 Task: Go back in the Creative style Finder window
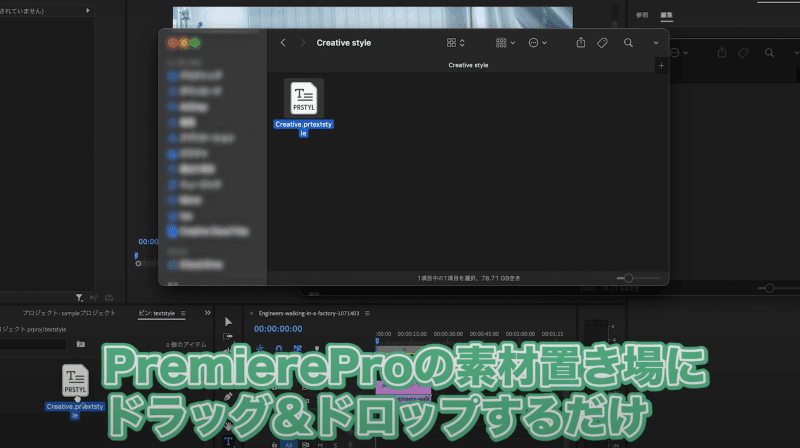click(x=283, y=43)
